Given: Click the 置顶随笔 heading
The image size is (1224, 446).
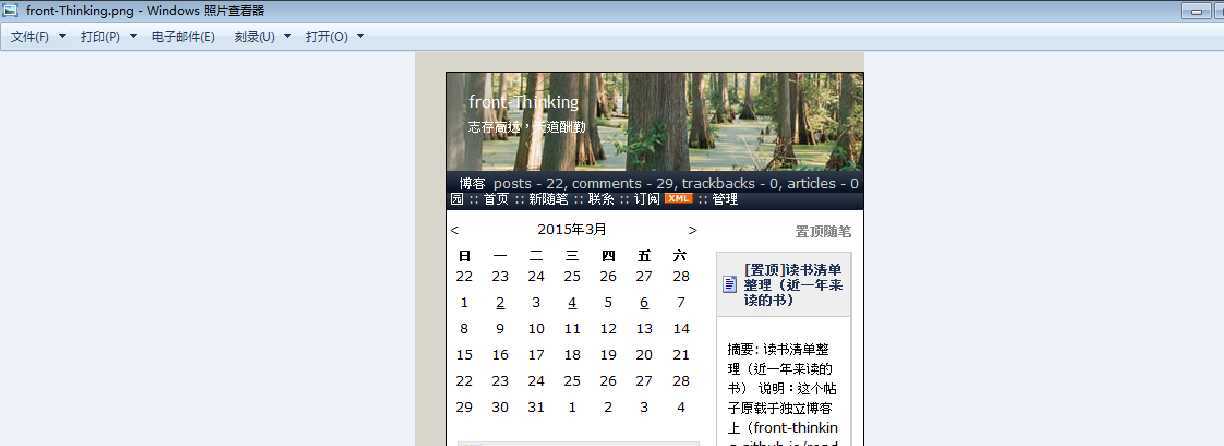Looking at the screenshot, I should [823, 231].
